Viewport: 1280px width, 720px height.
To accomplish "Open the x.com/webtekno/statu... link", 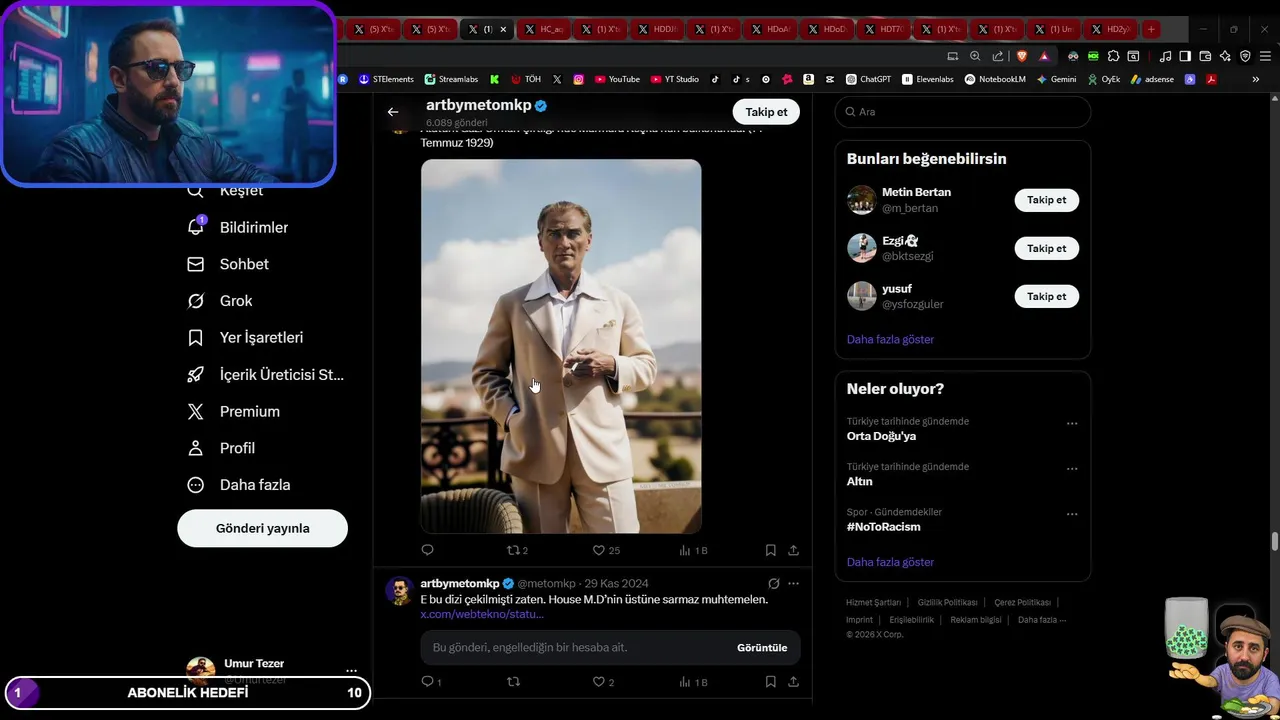I will click(482, 614).
